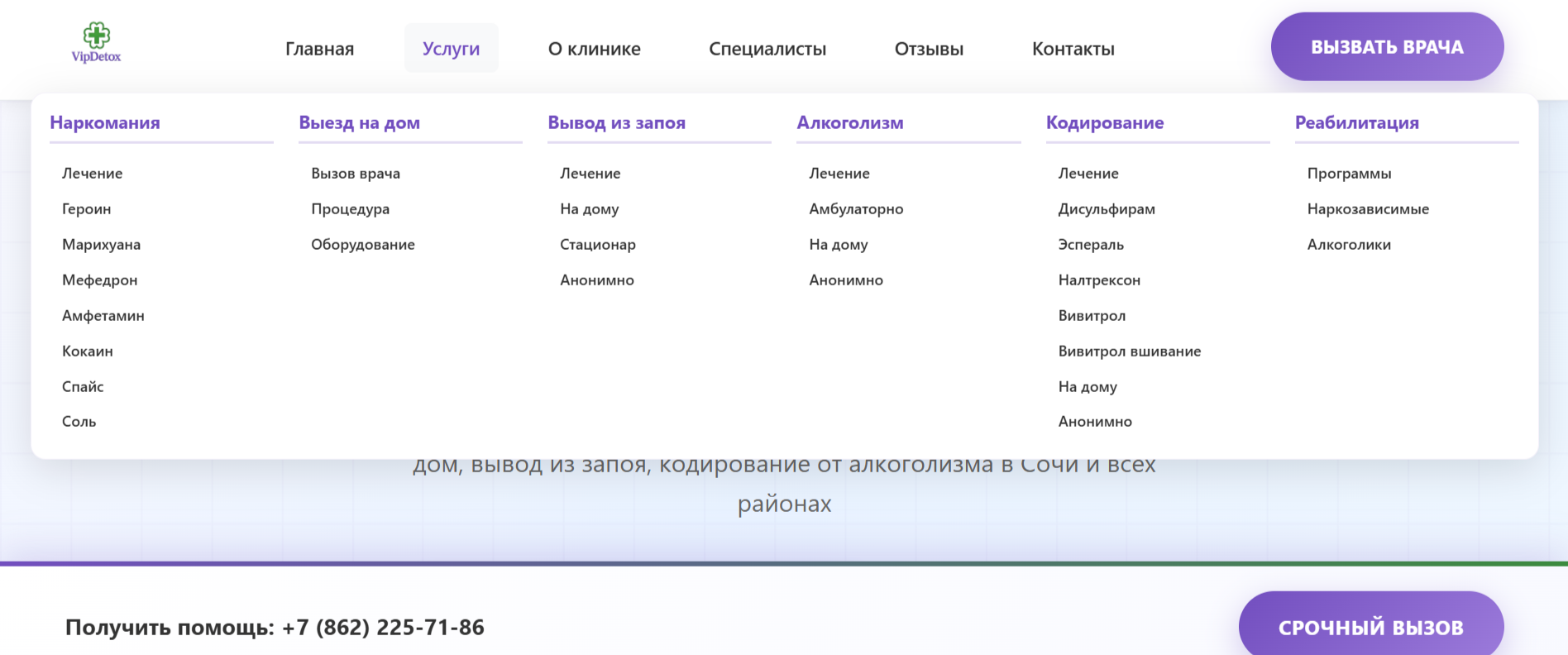This screenshot has height=655, width=1568.
Task: Click the ВЫЗВАТЬ ВРАЧА button
Action: pyautogui.click(x=1387, y=47)
